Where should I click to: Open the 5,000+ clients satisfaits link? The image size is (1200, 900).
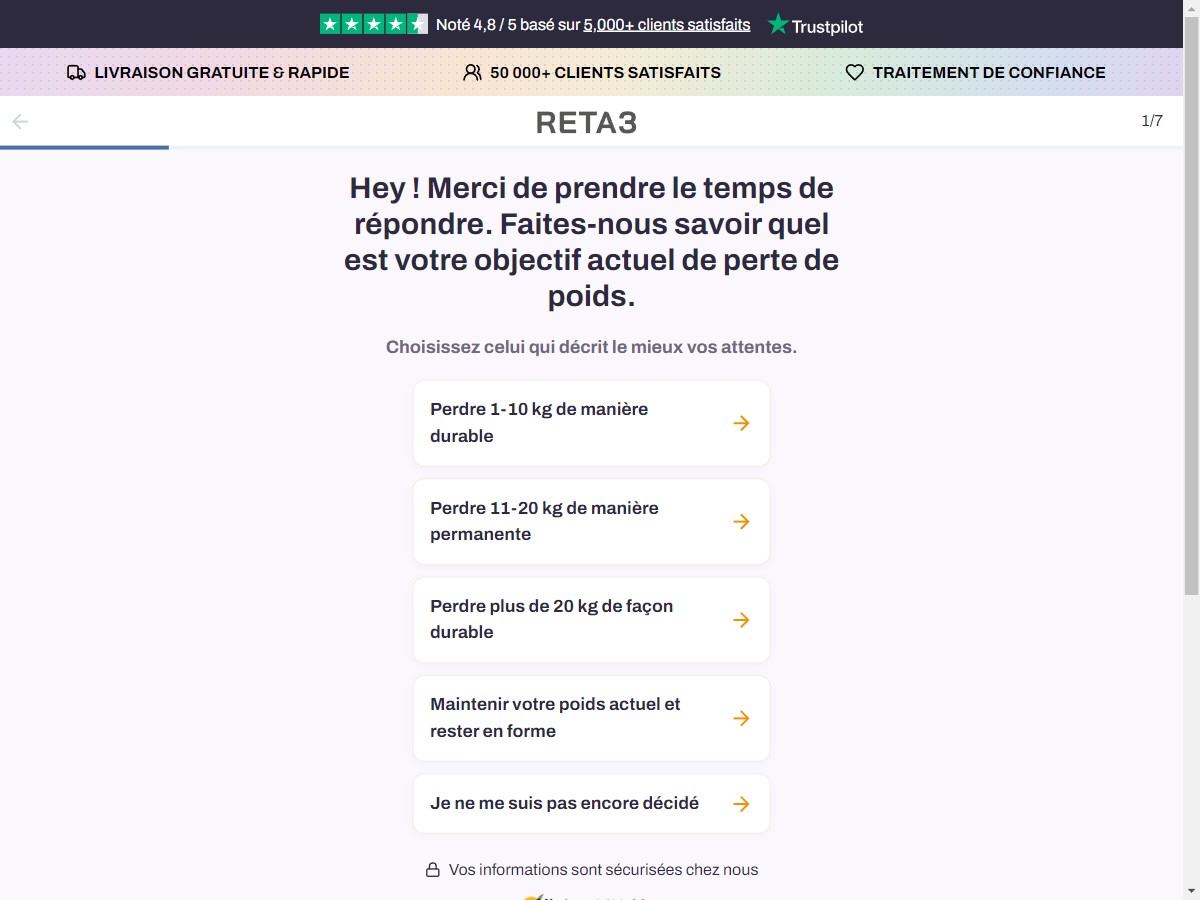pos(667,25)
